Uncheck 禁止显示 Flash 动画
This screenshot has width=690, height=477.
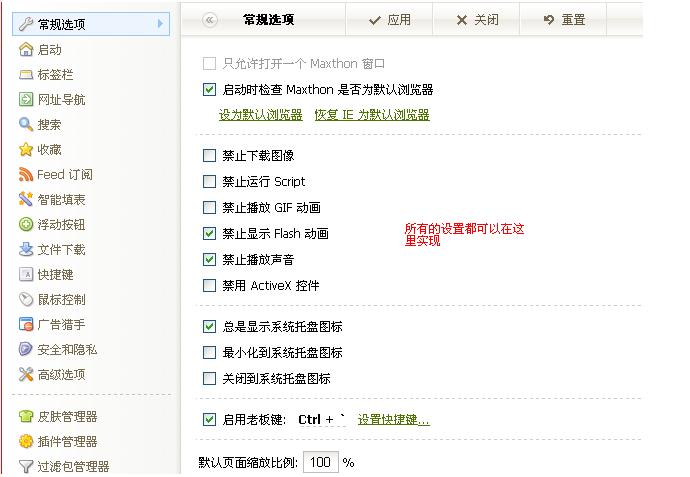coord(209,233)
